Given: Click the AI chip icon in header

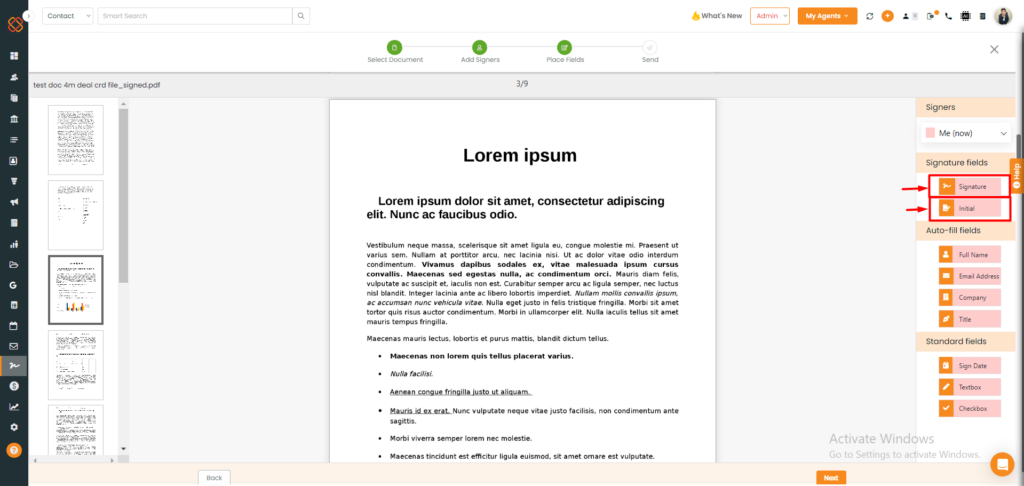Looking at the screenshot, I should coord(965,16).
